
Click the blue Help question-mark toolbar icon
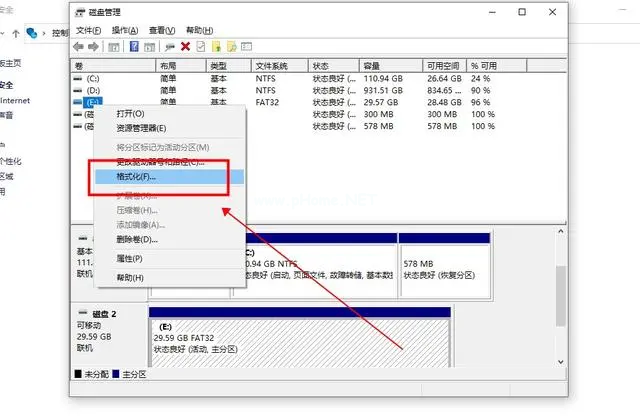133,47
